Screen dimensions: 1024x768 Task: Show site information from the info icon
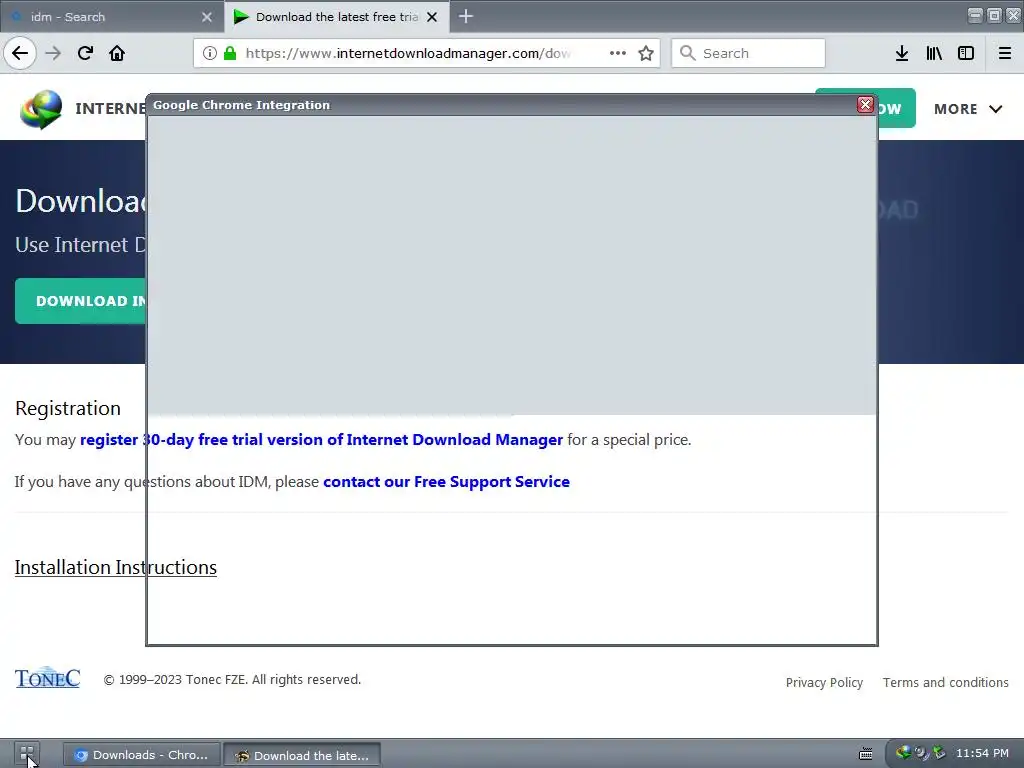[210, 53]
